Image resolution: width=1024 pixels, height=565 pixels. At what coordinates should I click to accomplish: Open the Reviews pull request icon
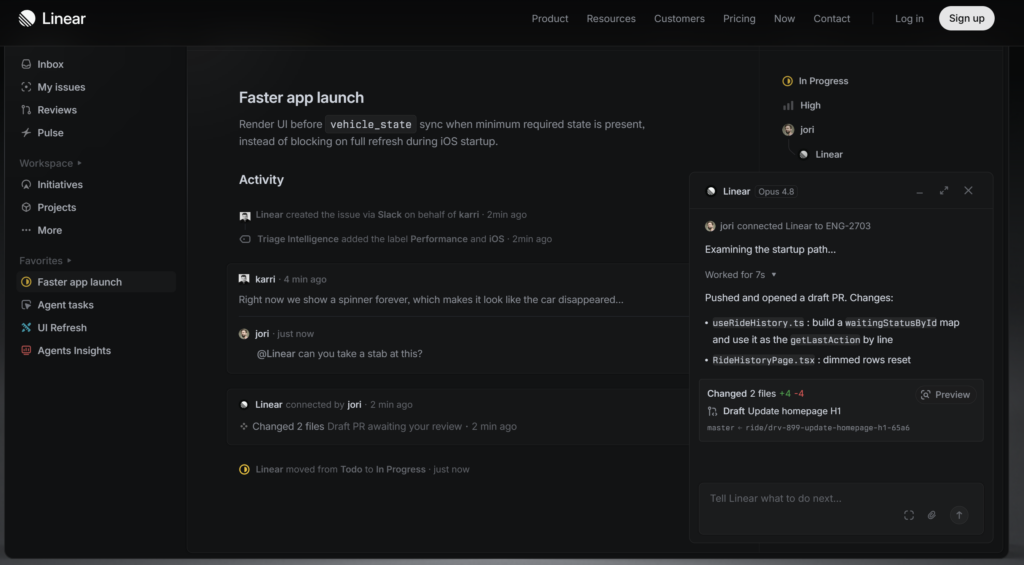(26, 110)
